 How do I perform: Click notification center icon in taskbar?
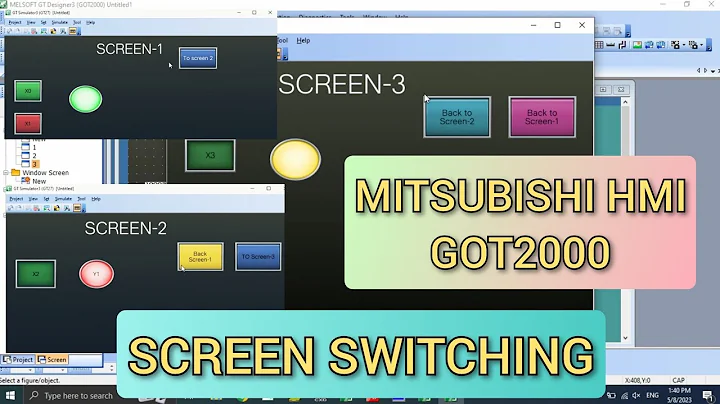708,395
